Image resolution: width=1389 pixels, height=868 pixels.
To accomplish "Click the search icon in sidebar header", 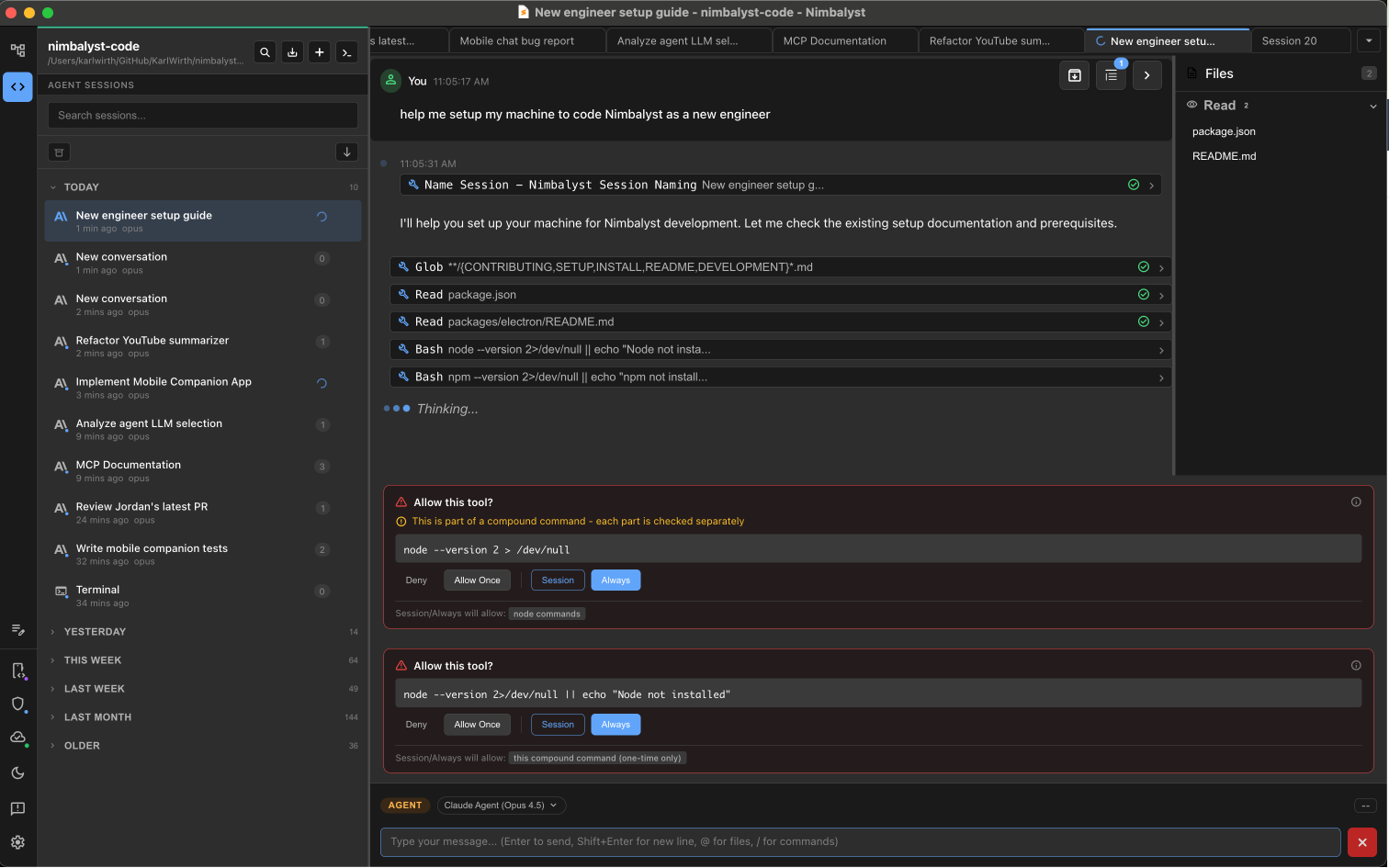I will [265, 52].
